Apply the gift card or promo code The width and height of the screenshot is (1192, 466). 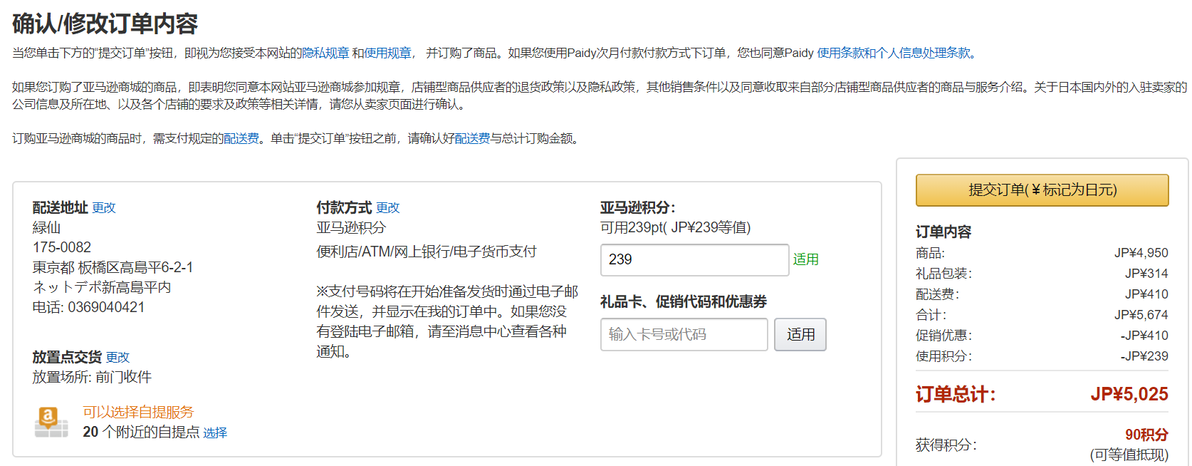point(800,334)
